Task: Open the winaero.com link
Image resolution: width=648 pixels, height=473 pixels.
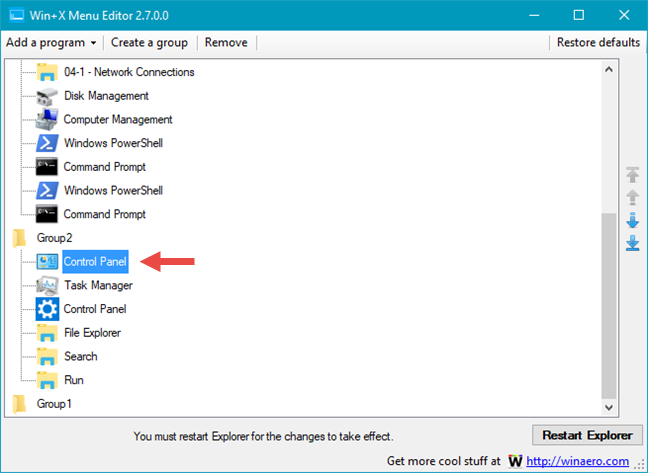Action: coord(577,461)
